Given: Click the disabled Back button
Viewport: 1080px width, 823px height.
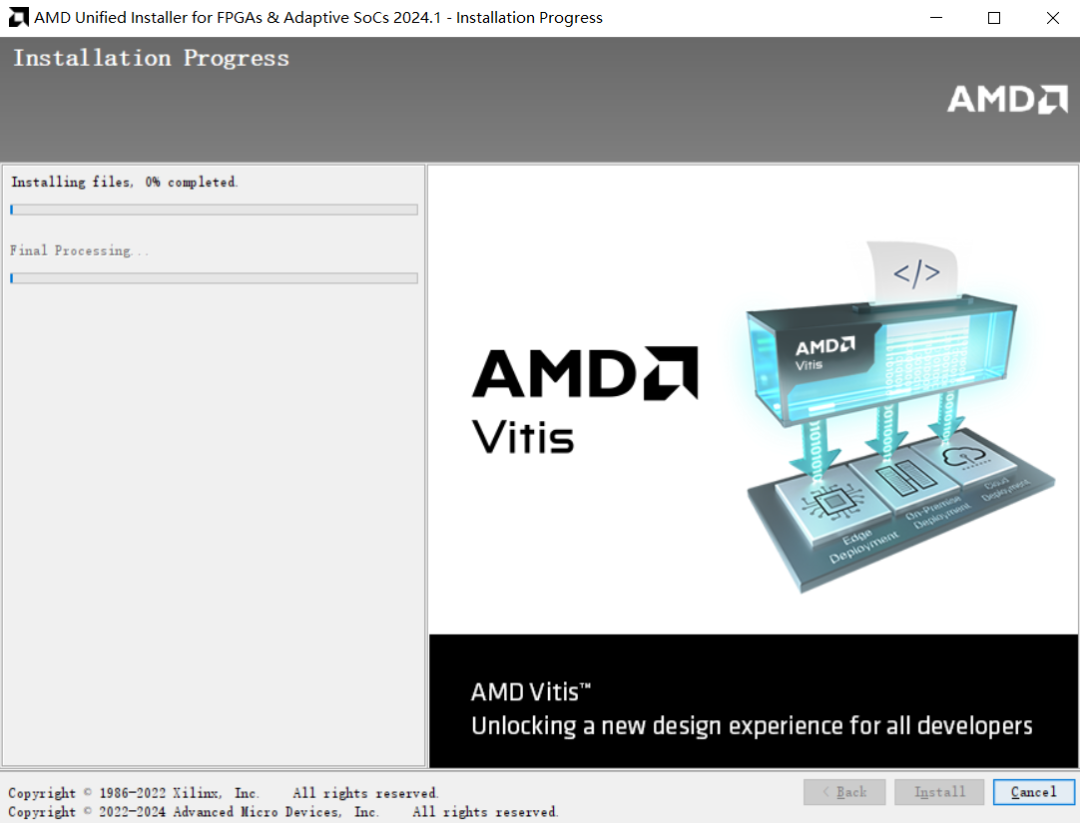Looking at the screenshot, I should point(844,791).
